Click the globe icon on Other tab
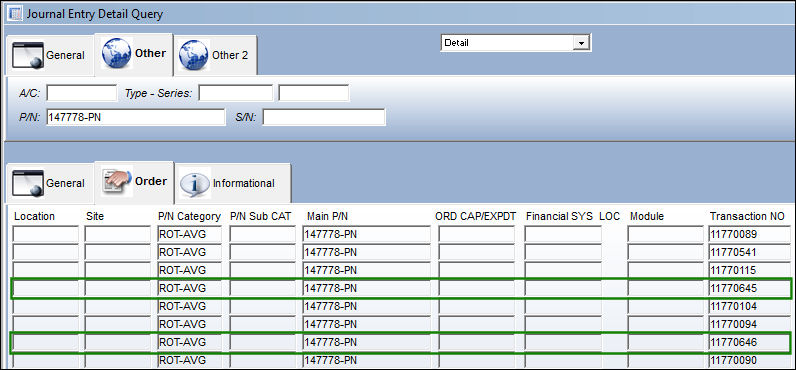The image size is (796, 370). pos(116,53)
